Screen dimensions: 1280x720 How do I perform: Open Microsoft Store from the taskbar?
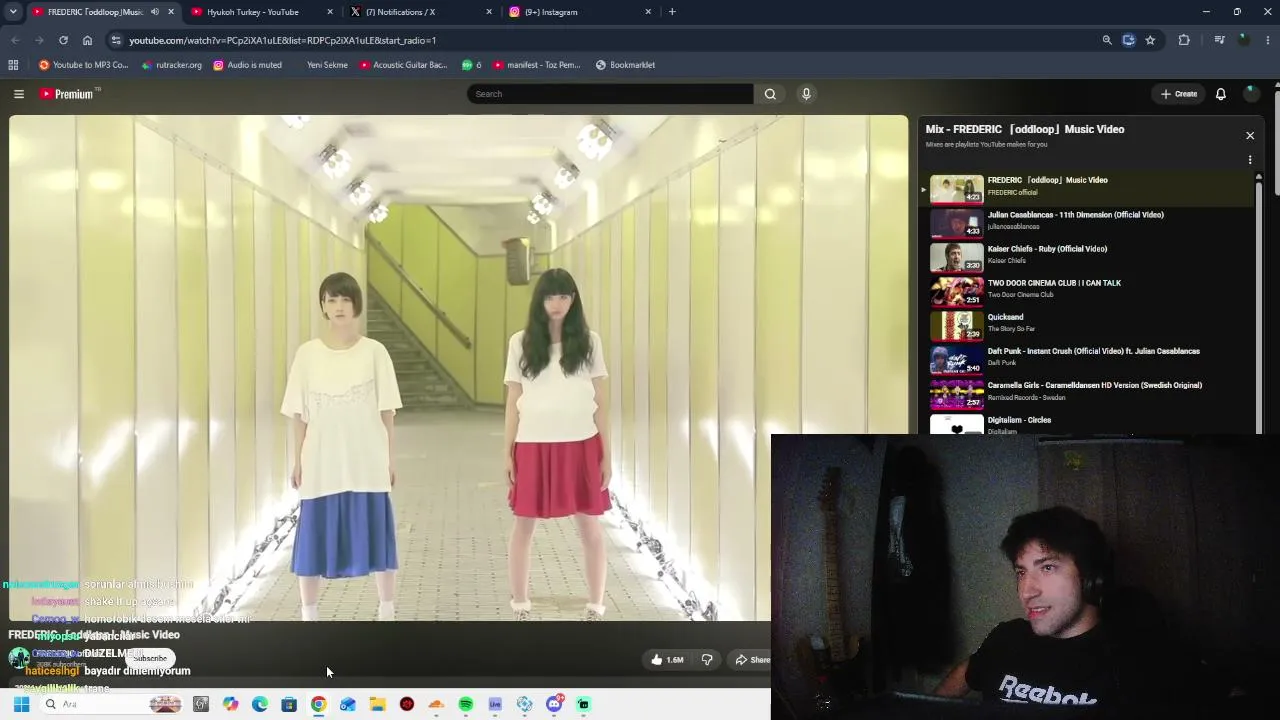point(289,704)
